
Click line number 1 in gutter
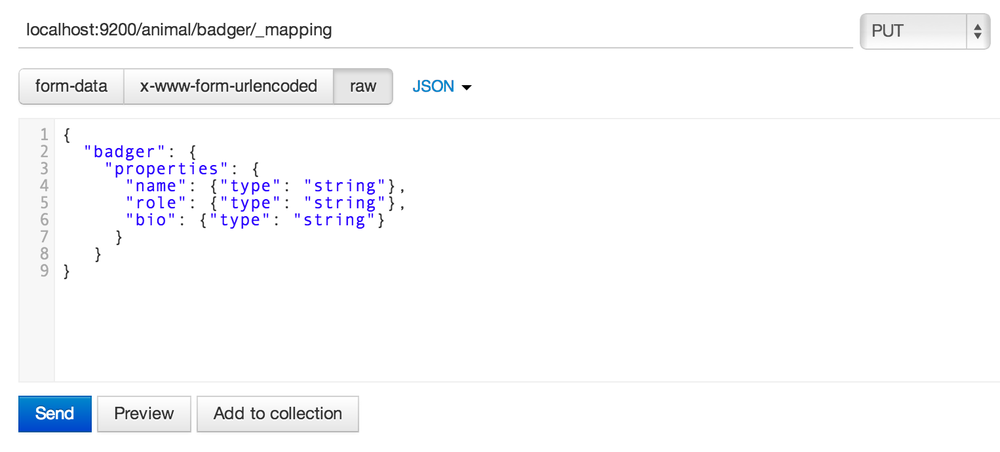44,135
